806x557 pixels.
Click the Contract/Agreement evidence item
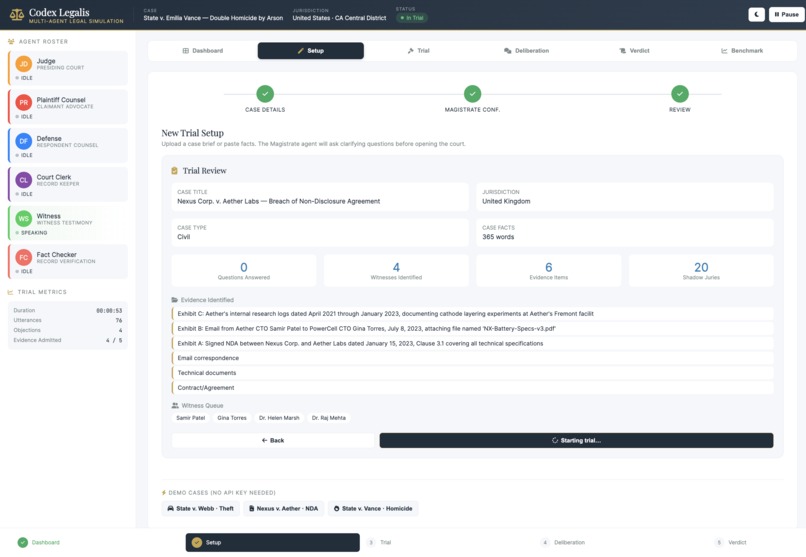(472, 388)
